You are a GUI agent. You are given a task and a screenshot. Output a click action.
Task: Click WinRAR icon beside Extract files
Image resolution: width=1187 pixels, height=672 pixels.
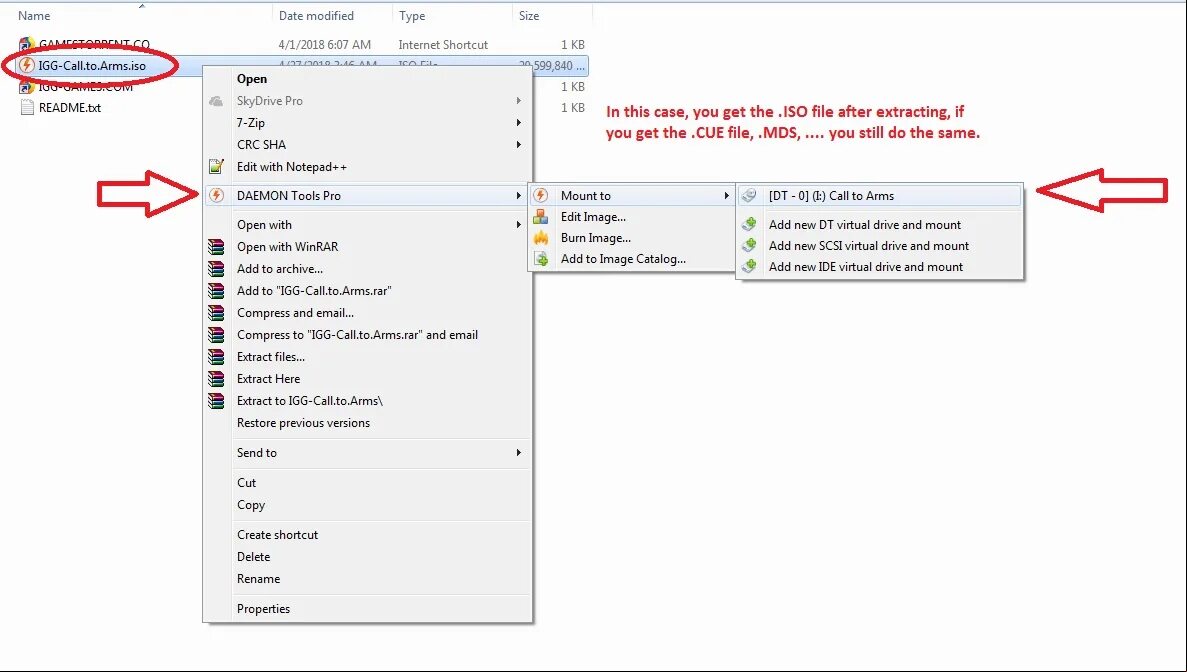point(216,356)
